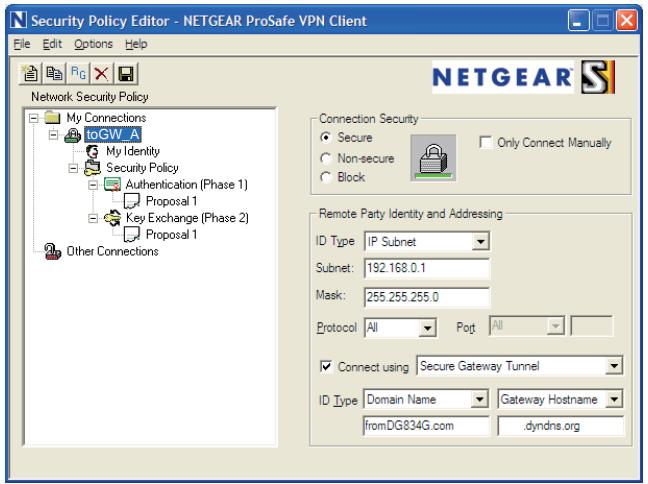Click the secure padlock image

pyautogui.click(x=433, y=157)
